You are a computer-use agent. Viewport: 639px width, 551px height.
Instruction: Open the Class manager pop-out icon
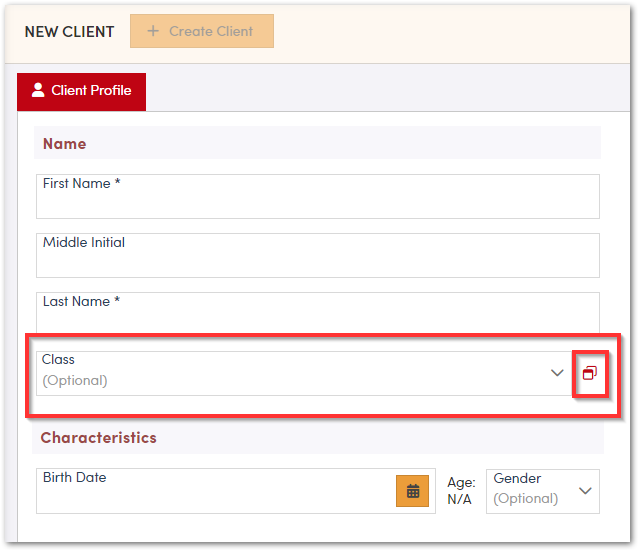tap(589, 373)
